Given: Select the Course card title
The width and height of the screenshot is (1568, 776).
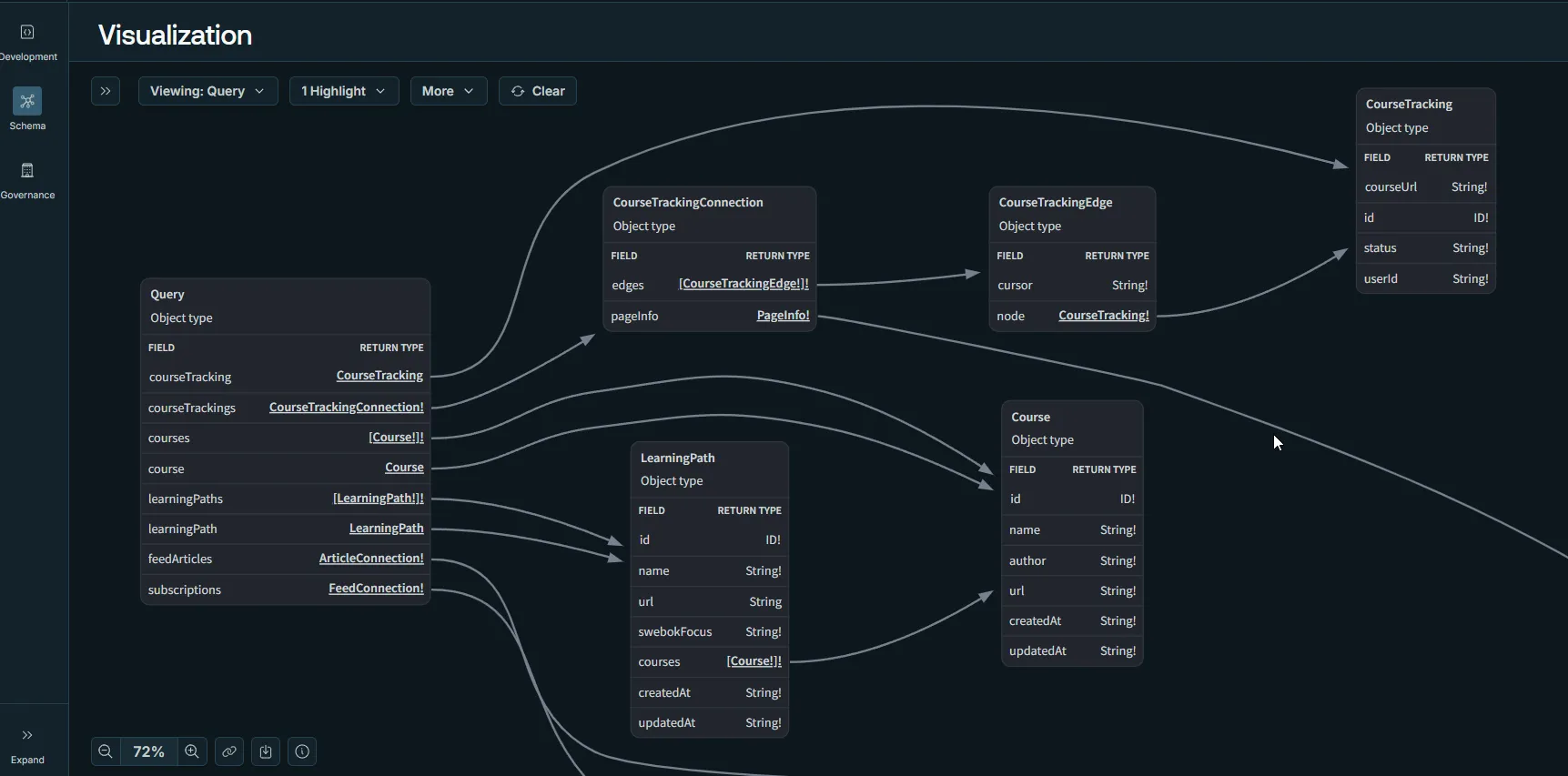Looking at the screenshot, I should (x=1030, y=418).
